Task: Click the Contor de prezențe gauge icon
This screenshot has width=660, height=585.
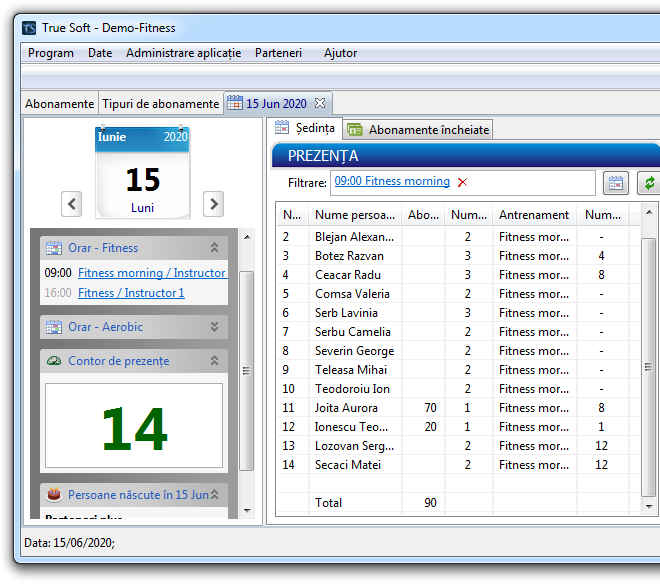Action: [x=54, y=361]
